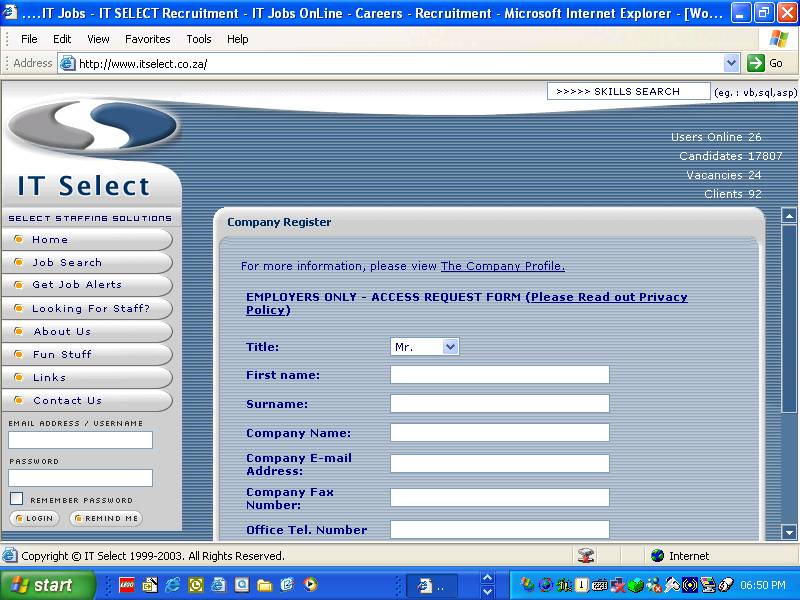Open Job Search page
This screenshot has height=600, width=800.
[87, 263]
